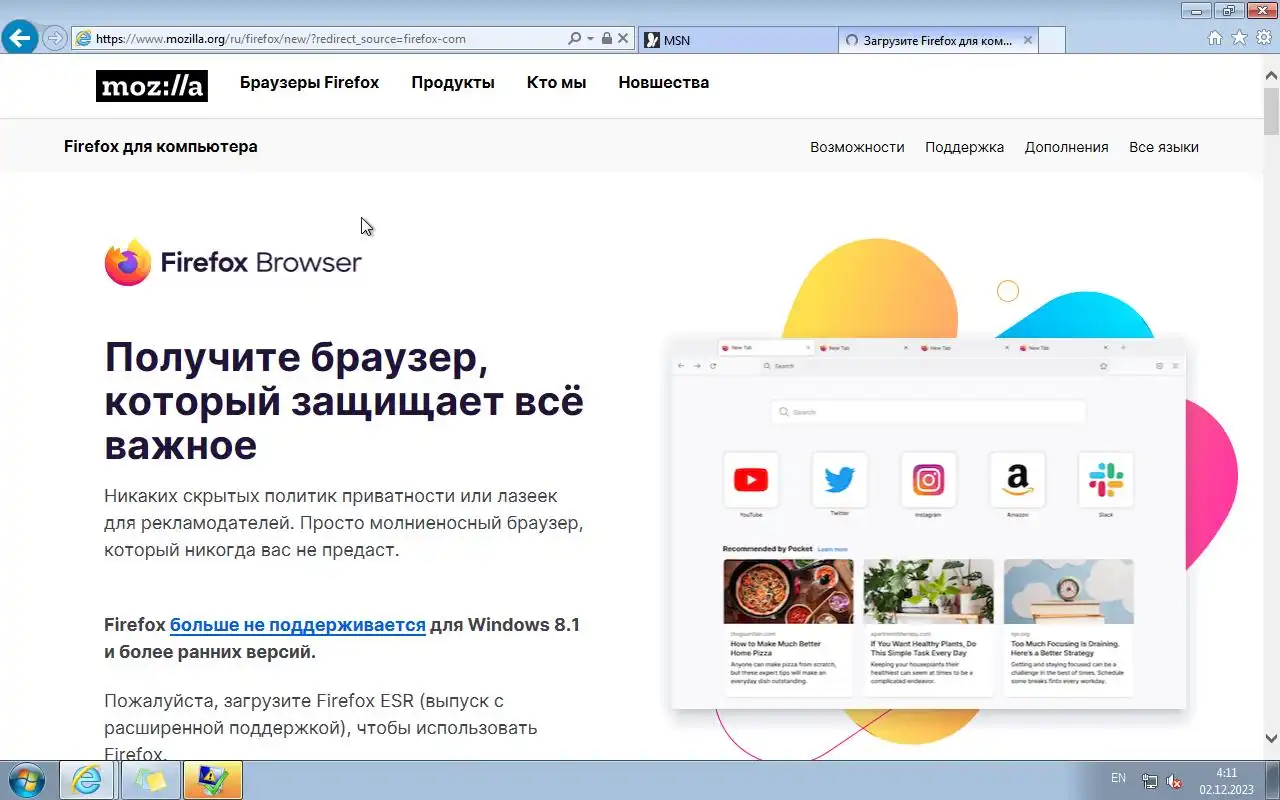This screenshot has height=800, width=1280.
Task: Open the address bar autocomplete dropdown arrow
Action: 590,39
